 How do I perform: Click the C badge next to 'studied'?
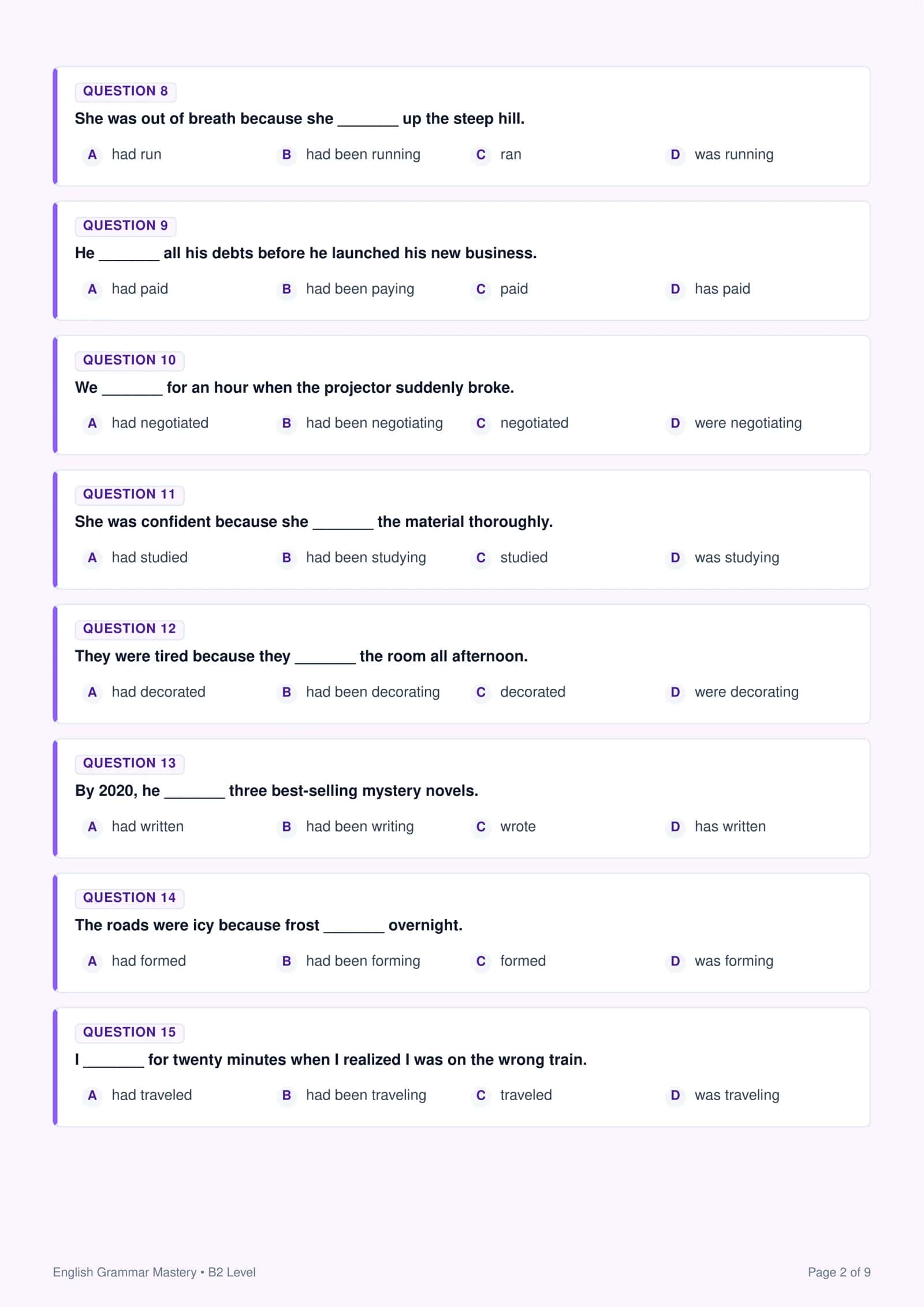pos(480,558)
